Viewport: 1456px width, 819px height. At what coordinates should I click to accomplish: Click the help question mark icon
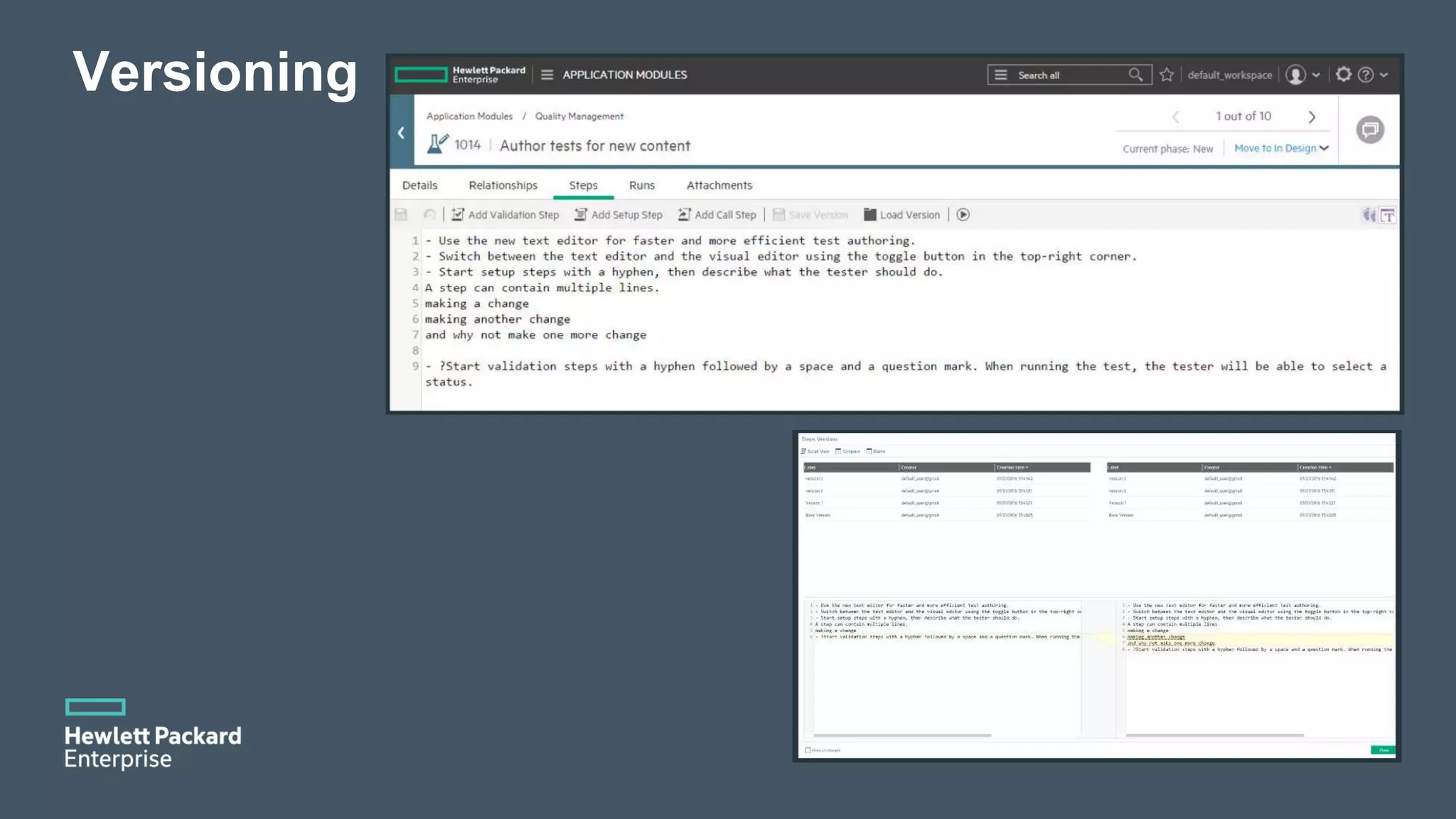pos(1366,75)
